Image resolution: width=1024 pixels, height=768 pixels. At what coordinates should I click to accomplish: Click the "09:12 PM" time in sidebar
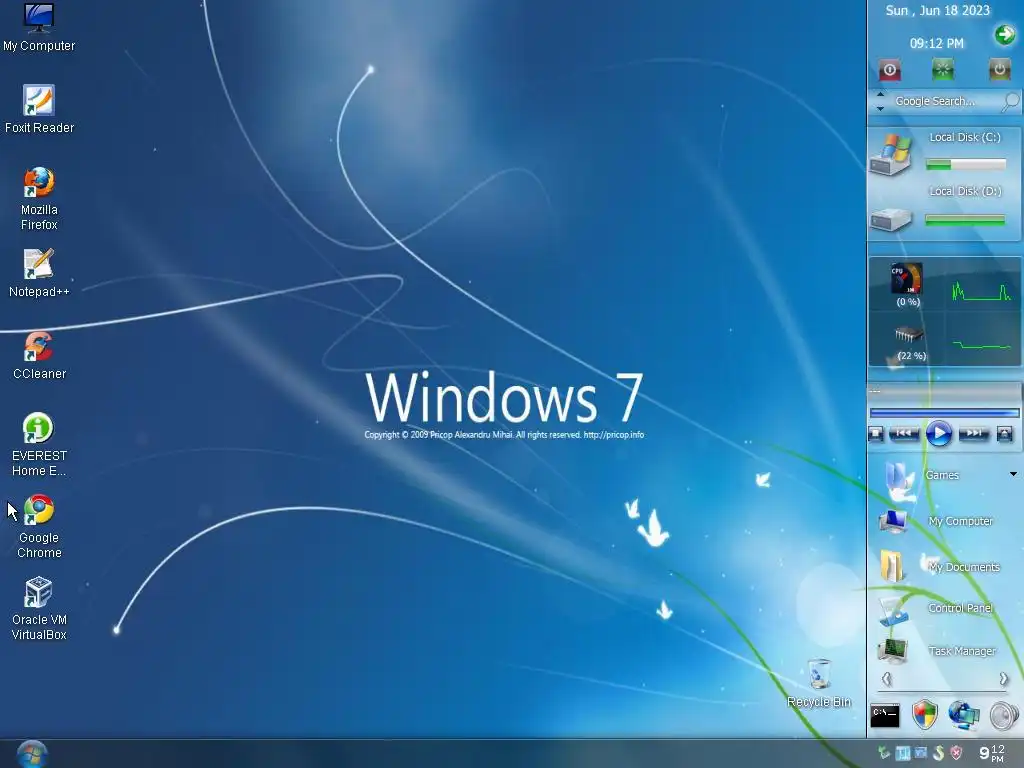[936, 43]
